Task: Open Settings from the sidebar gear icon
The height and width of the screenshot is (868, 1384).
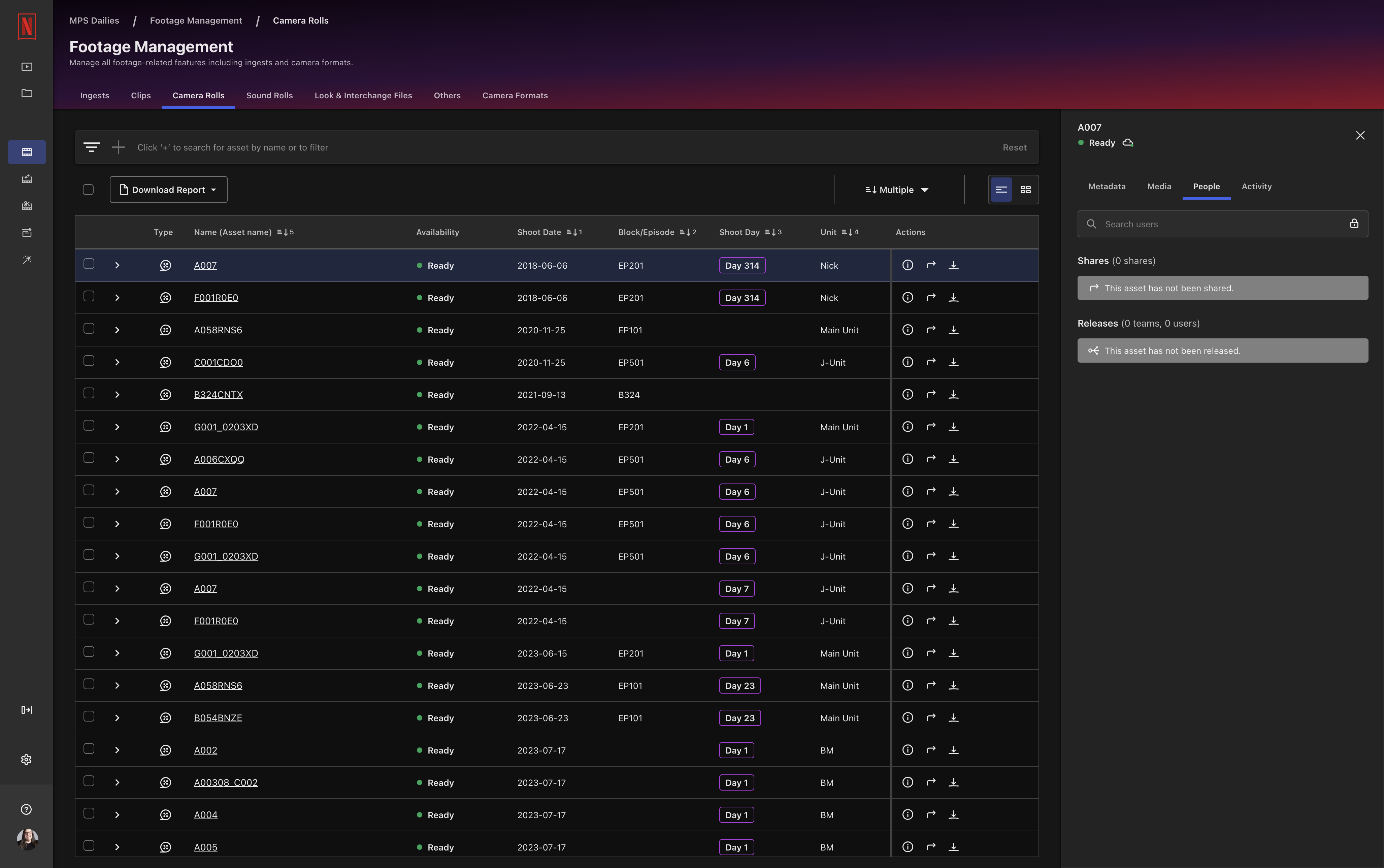Action: 26,759
